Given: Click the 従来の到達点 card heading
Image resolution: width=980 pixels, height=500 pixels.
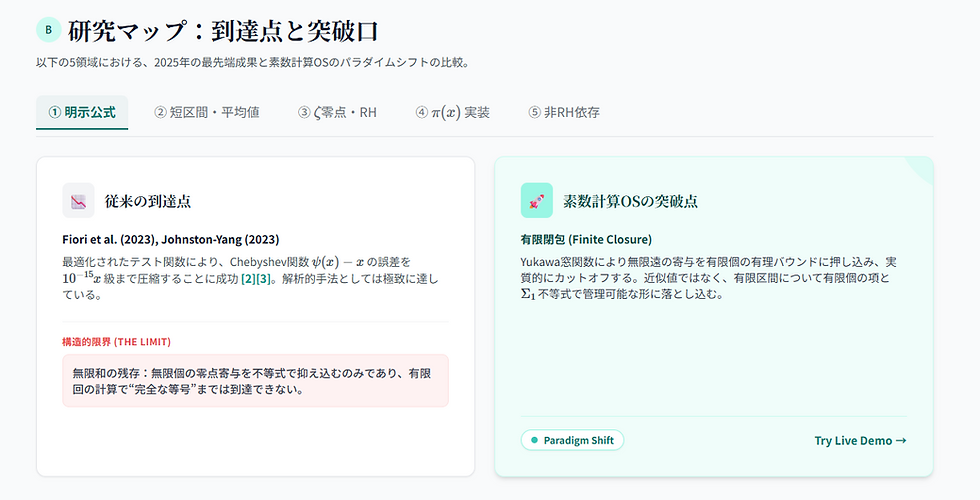Looking at the screenshot, I should pos(148,201).
